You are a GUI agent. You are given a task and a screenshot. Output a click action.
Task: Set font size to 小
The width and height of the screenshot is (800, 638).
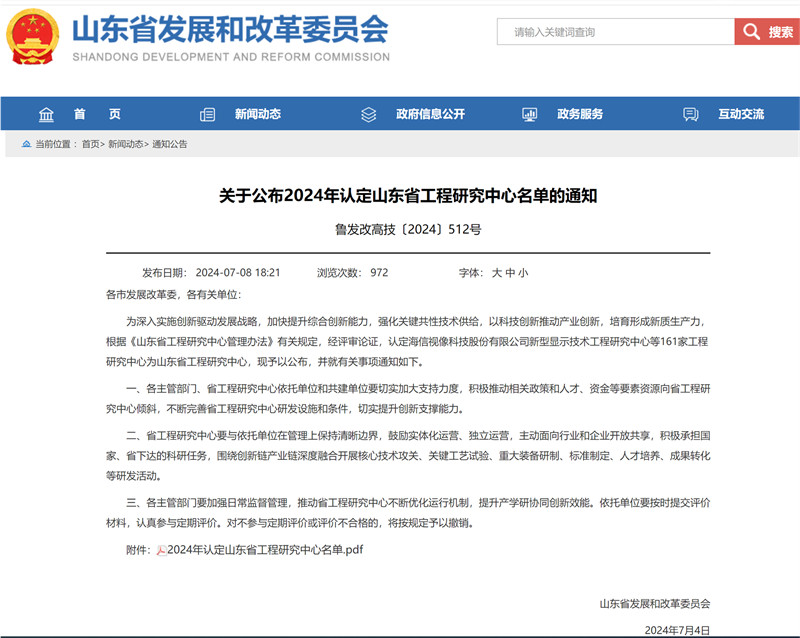523,273
